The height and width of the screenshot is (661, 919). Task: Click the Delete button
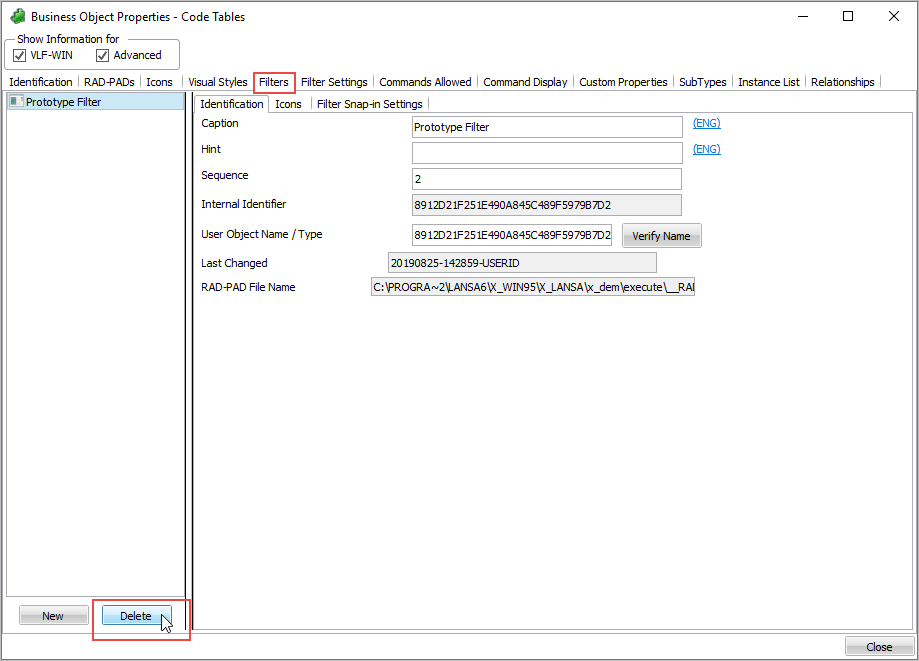coord(137,615)
